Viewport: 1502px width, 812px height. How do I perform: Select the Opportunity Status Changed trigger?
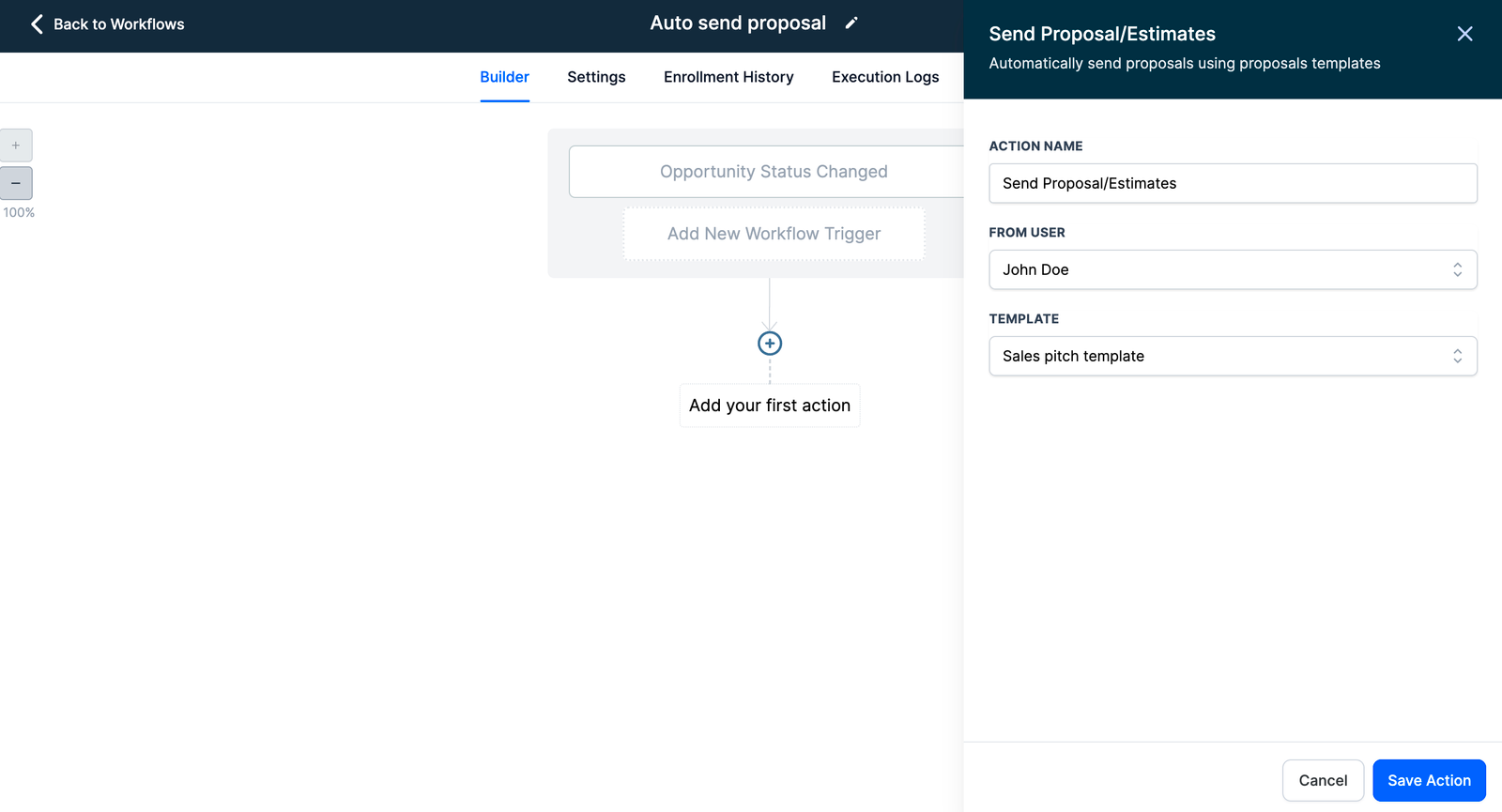(773, 172)
